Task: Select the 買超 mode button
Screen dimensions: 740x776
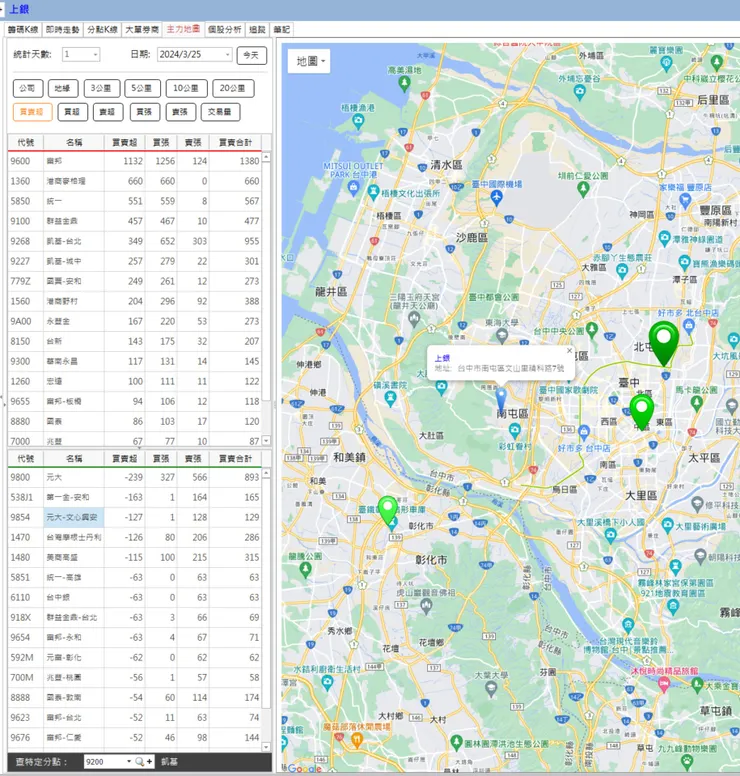Action: tap(72, 112)
